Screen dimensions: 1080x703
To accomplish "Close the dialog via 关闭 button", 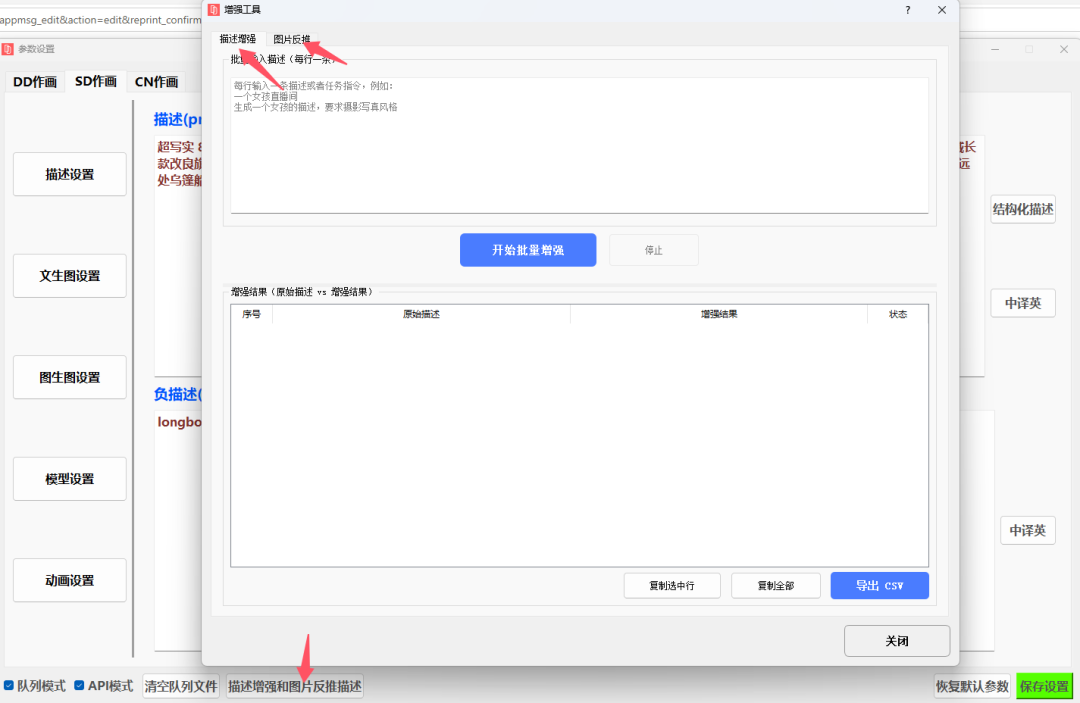I will [897, 641].
